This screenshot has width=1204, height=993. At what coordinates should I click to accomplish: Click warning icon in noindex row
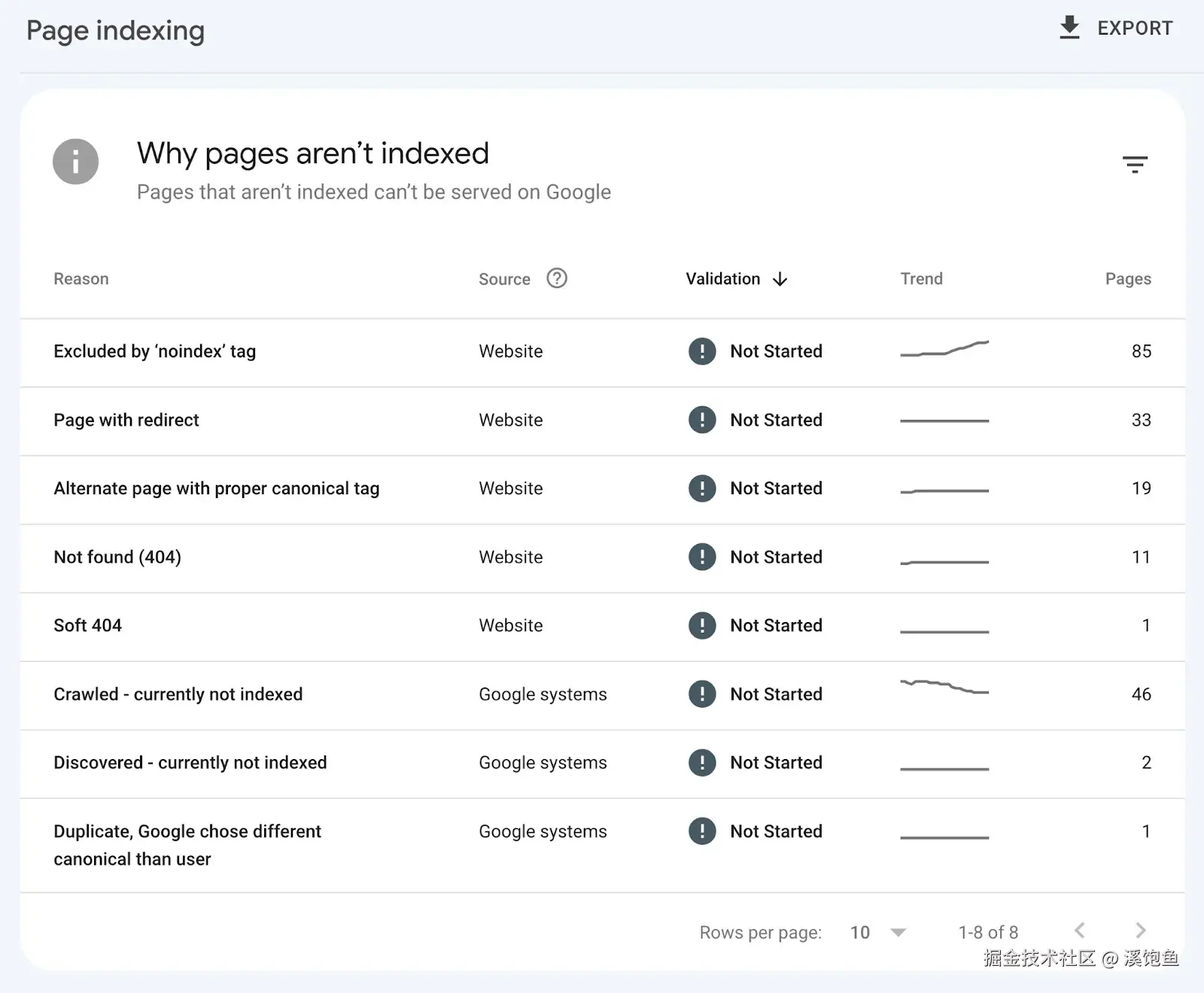click(702, 351)
